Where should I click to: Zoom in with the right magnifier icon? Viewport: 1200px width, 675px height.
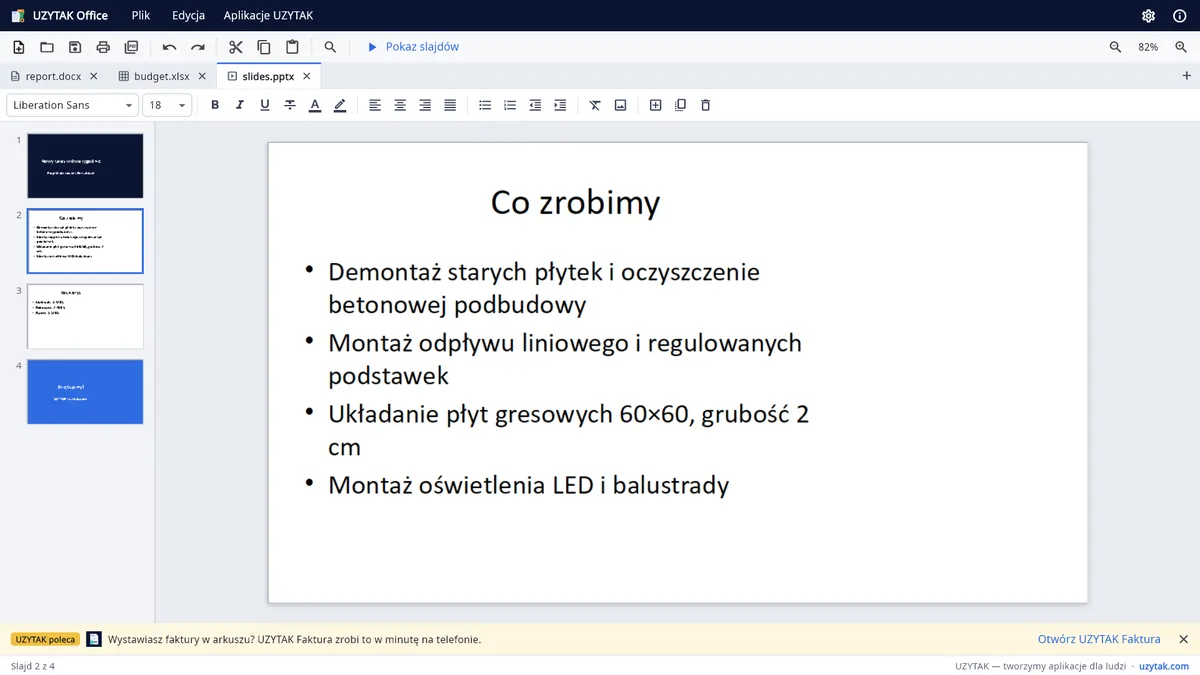(x=1181, y=47)
